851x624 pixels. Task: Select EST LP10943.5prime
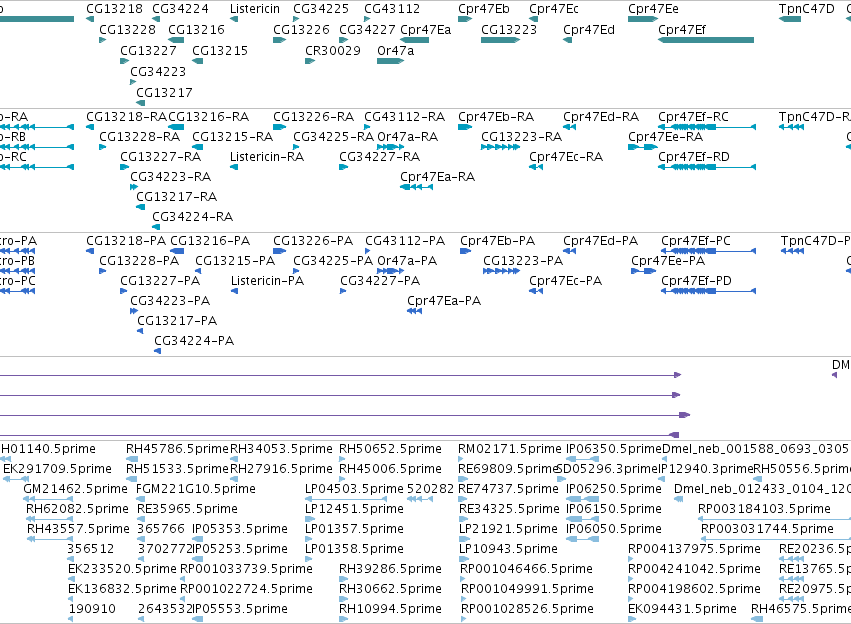point(509,549)
